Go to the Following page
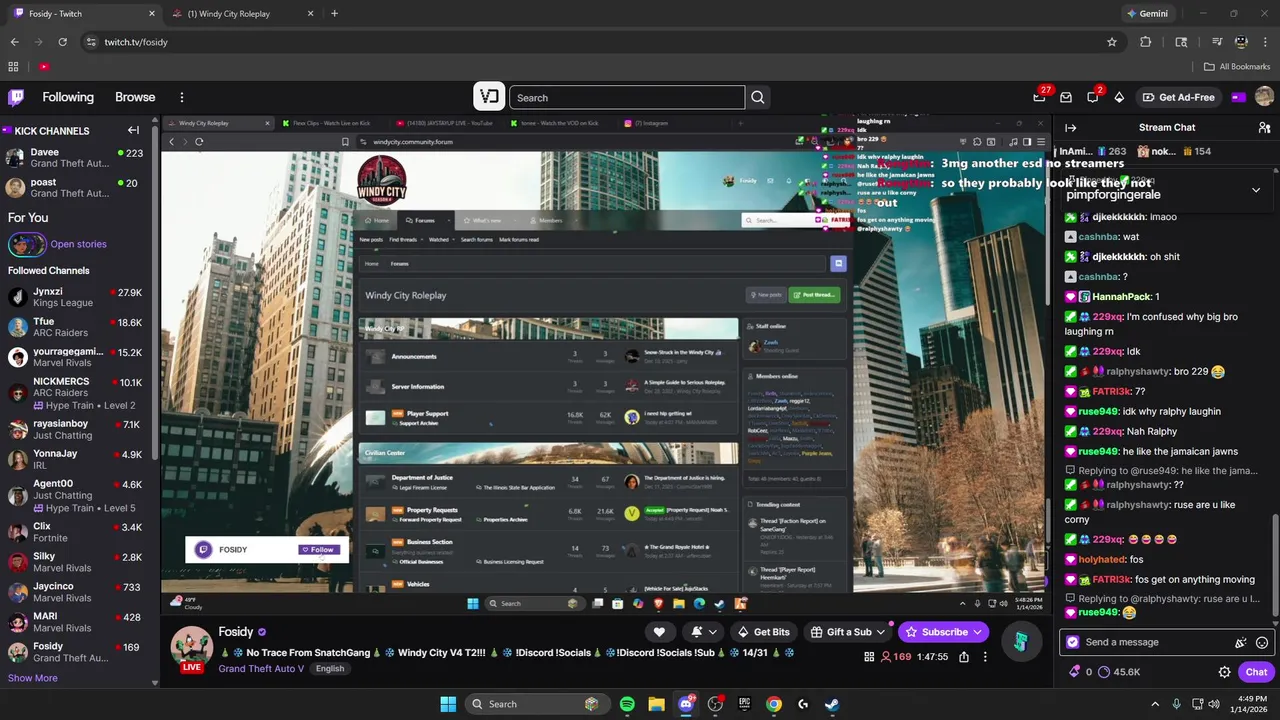Screen dimensions: 1280x720 pyautogui.click(x=68, y=97)
